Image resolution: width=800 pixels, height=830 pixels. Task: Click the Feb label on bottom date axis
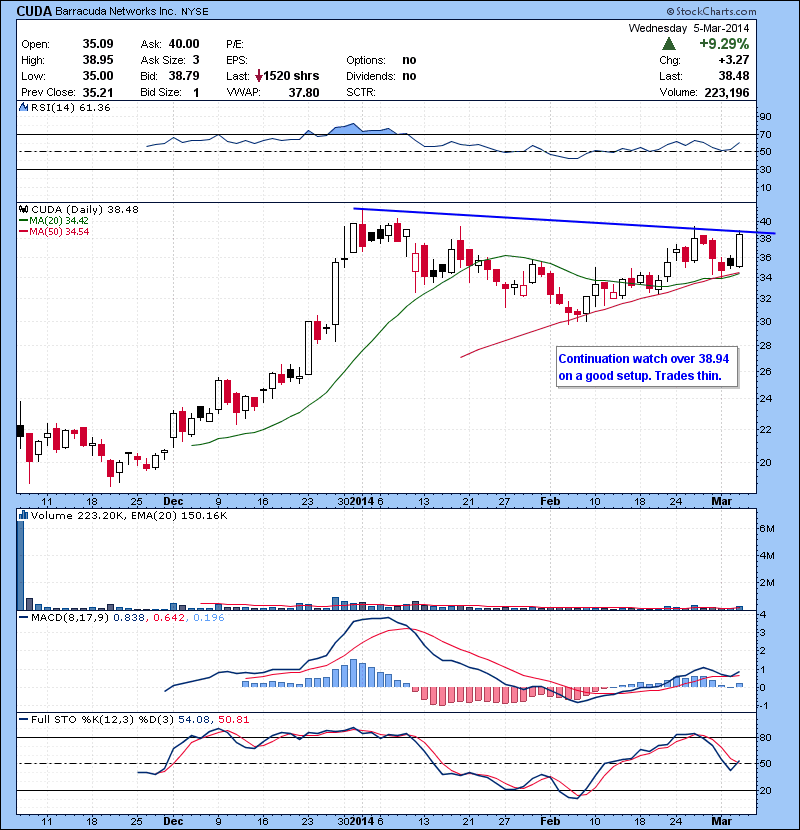point(550,821)
